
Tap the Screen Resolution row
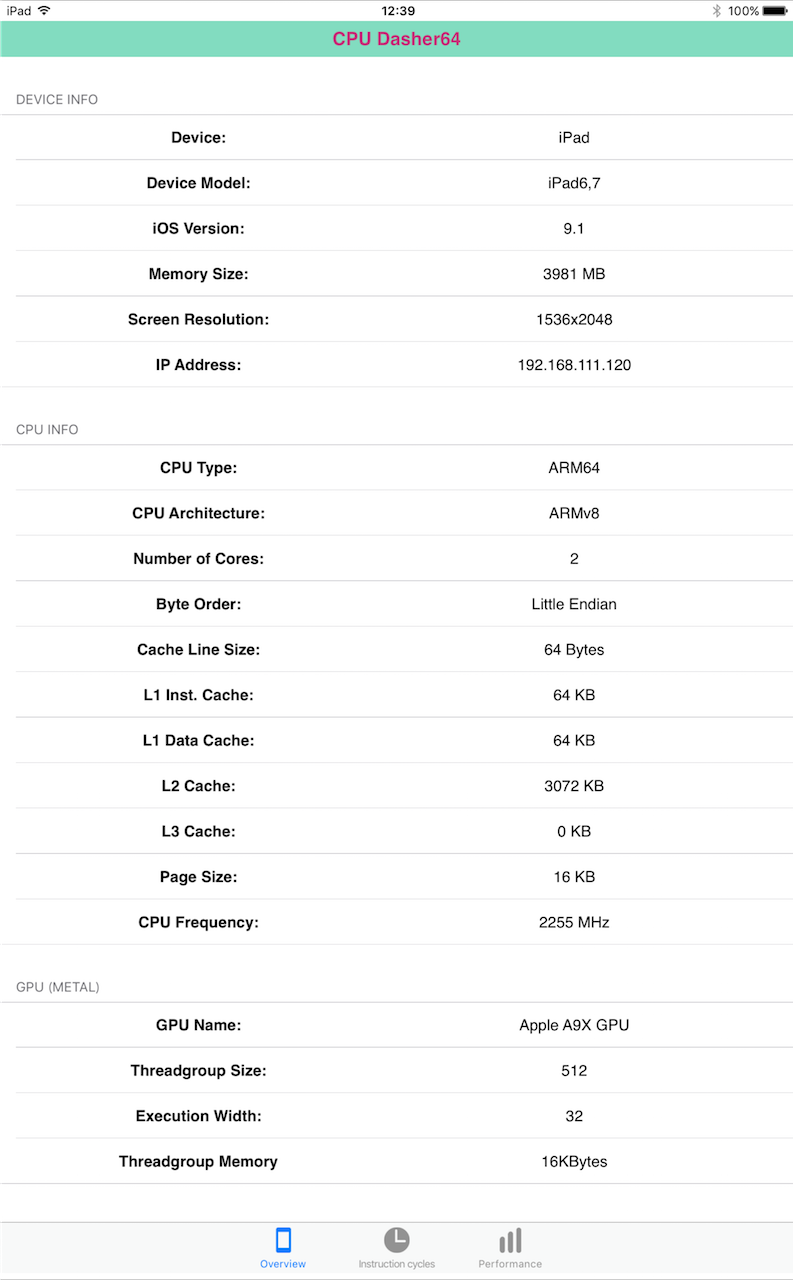397,320
